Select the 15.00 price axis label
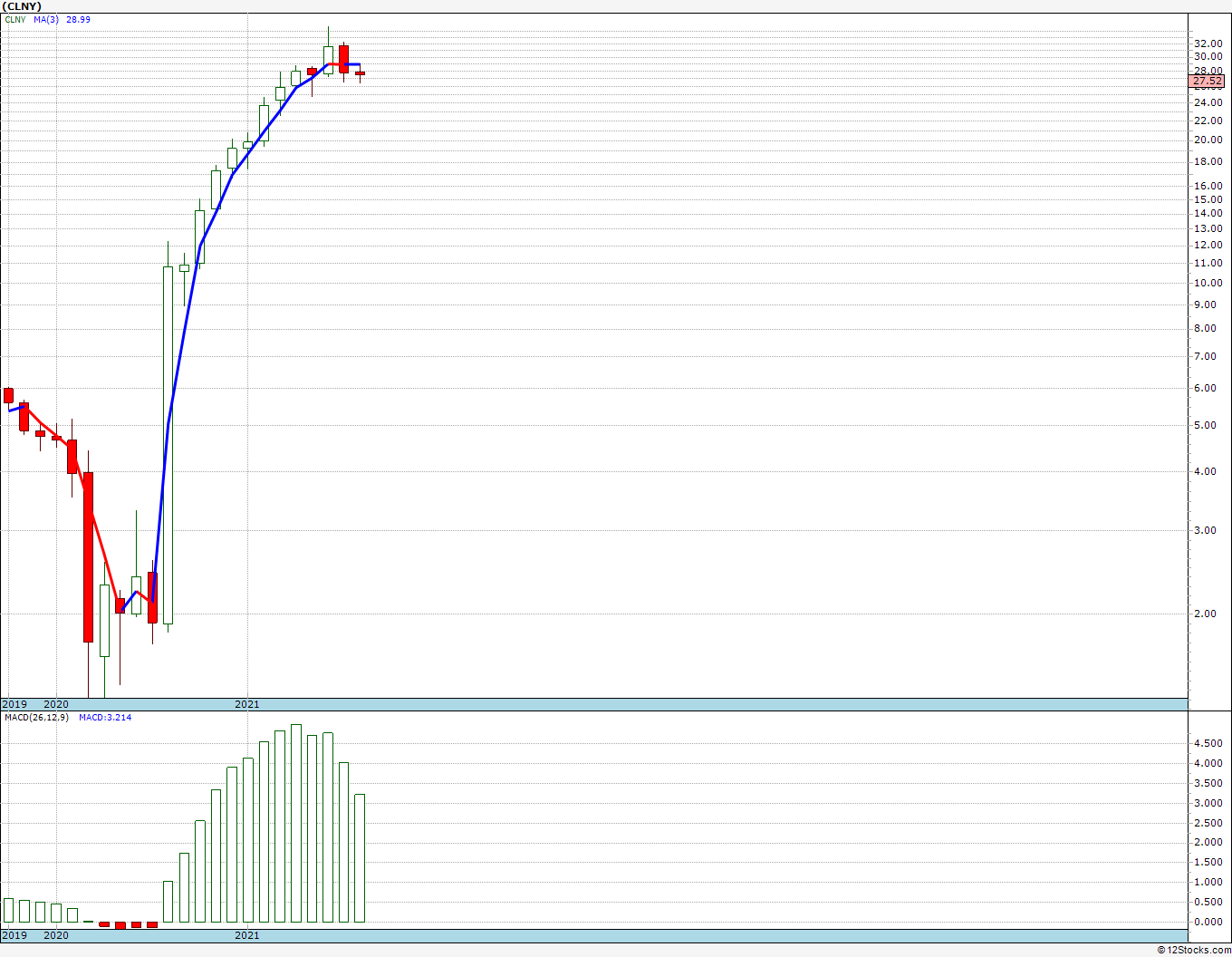1232x957 pixels. 1208,199
